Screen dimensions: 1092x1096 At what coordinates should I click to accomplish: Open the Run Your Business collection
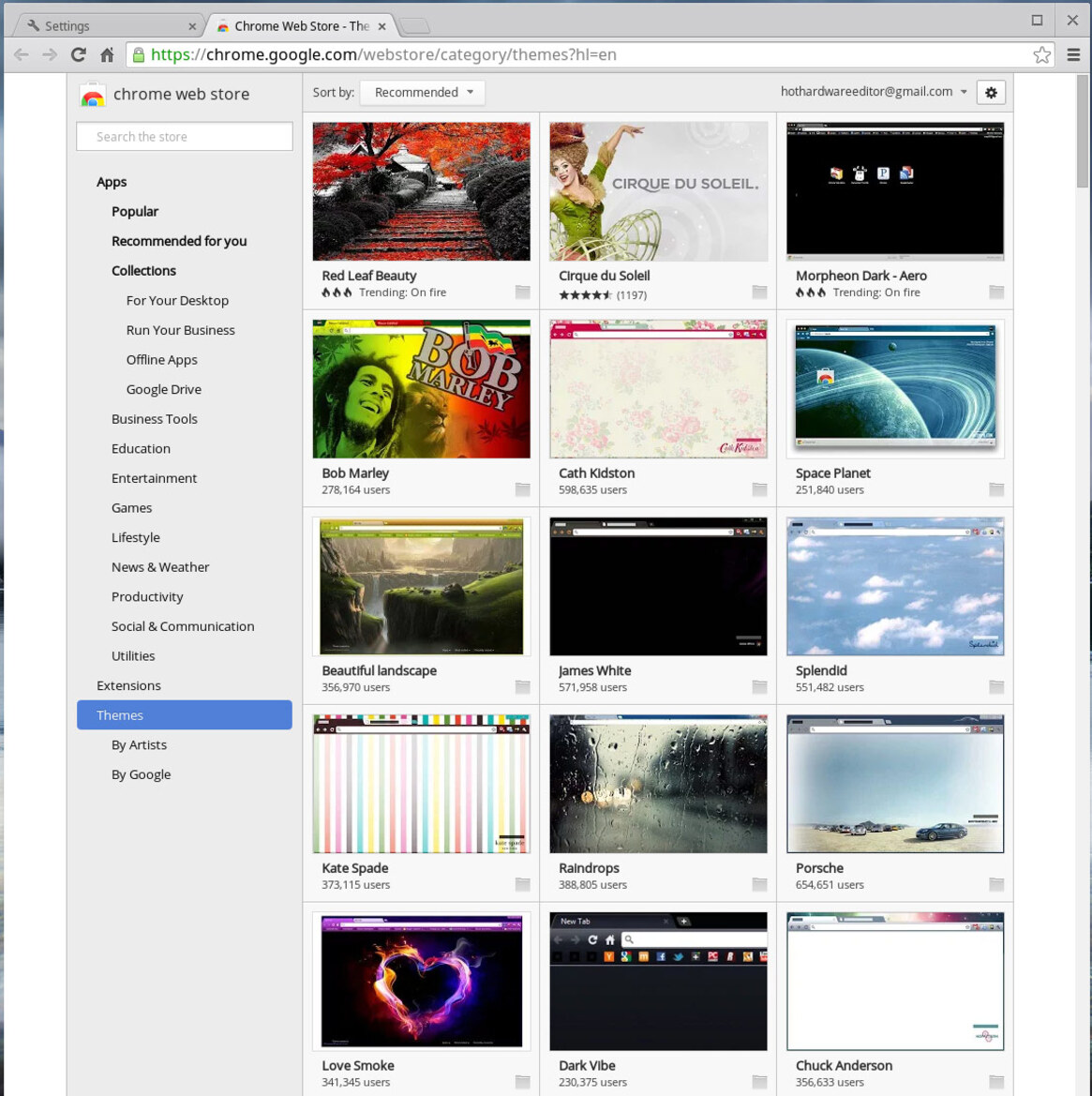180,330
